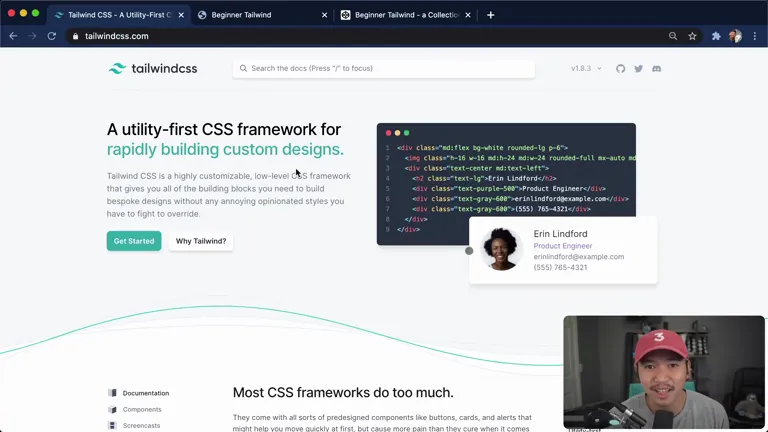The height and width of the screenshot is (432, 768).
Task: Open a new browser tab
Action: pyautogui.click(x=490, y=15)
